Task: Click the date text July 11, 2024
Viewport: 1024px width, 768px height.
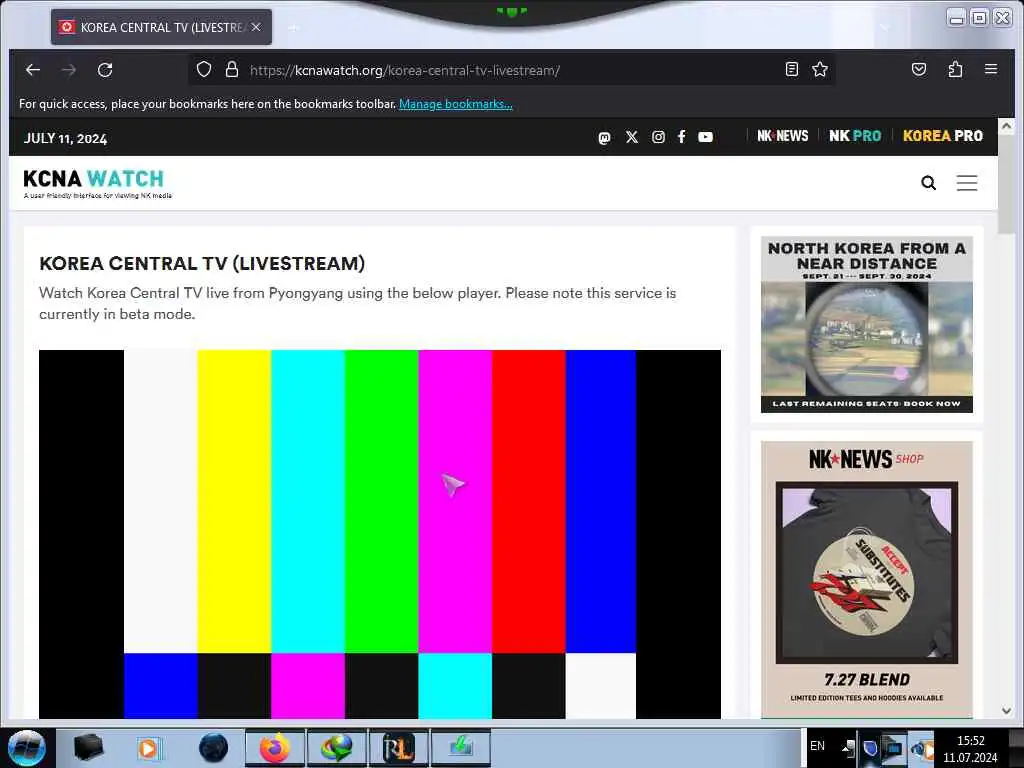Action: 65,138
